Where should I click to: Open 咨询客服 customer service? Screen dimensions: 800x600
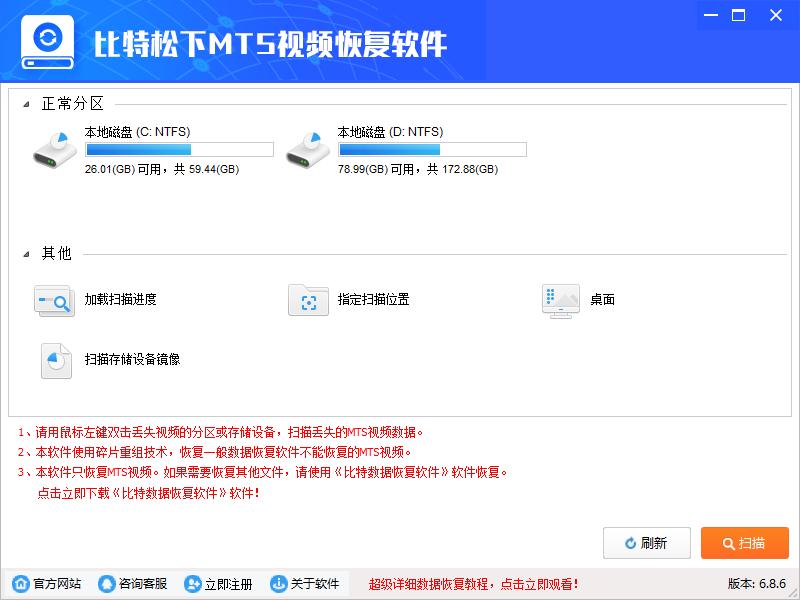point(143,584)
